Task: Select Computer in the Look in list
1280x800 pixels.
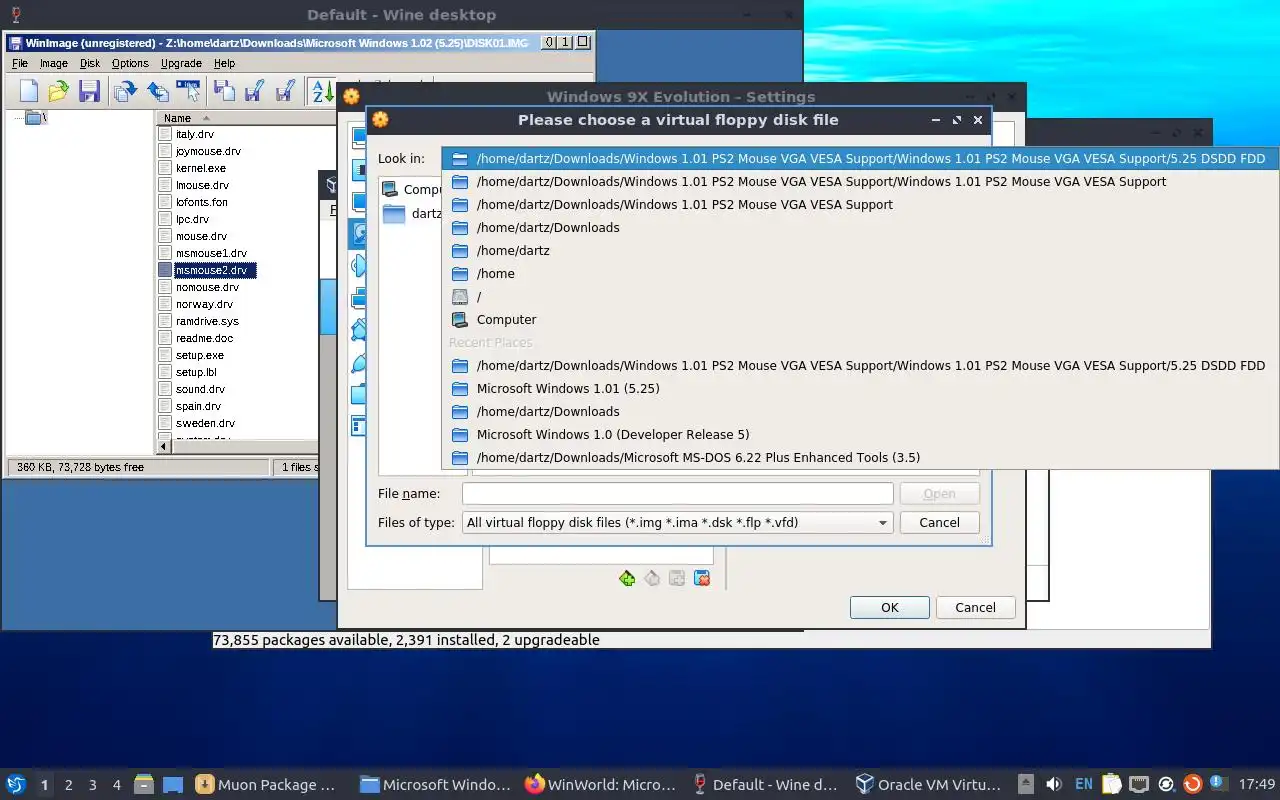Action: 860,319
